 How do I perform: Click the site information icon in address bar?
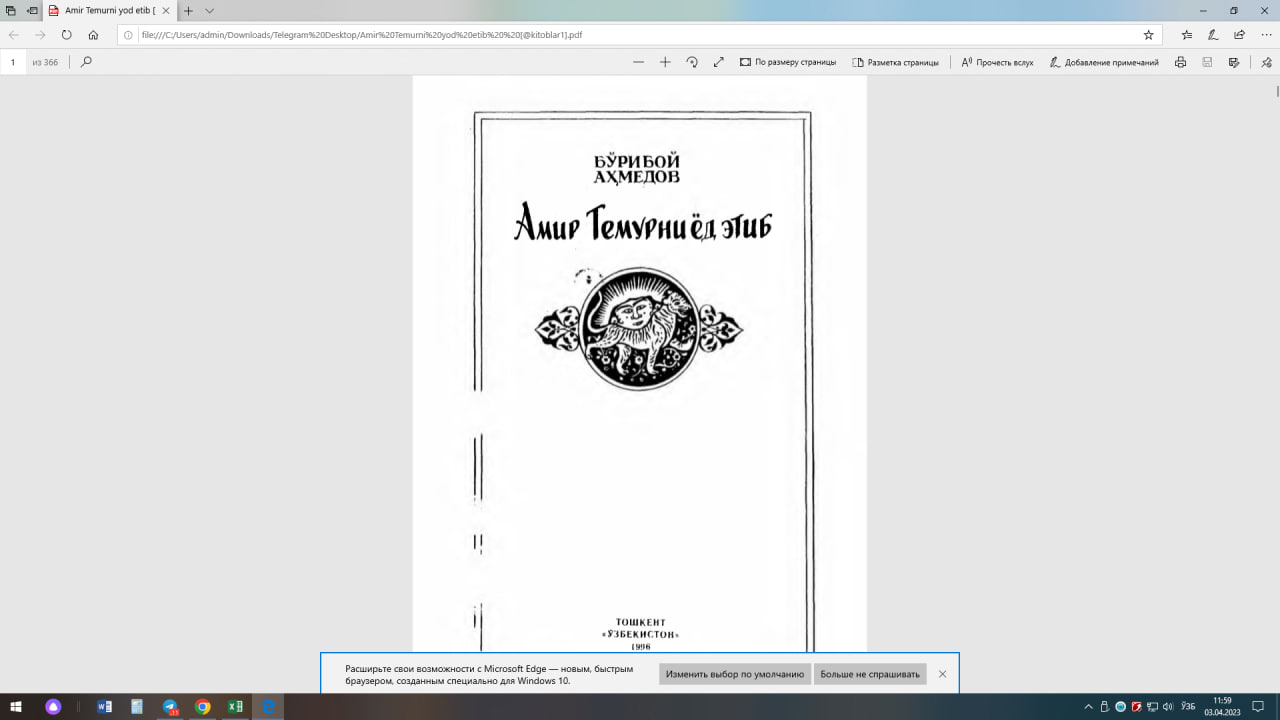[x=128, y=34]
